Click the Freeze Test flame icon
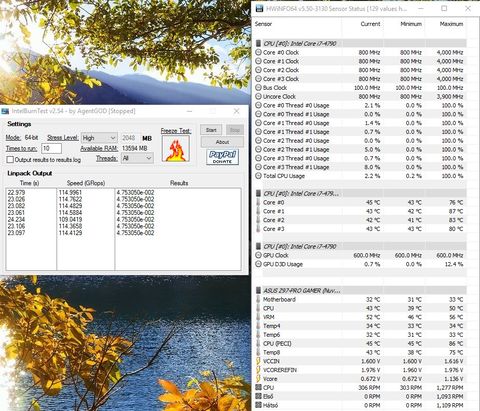This screenshot has width=480, height=411. coord(176,149)
